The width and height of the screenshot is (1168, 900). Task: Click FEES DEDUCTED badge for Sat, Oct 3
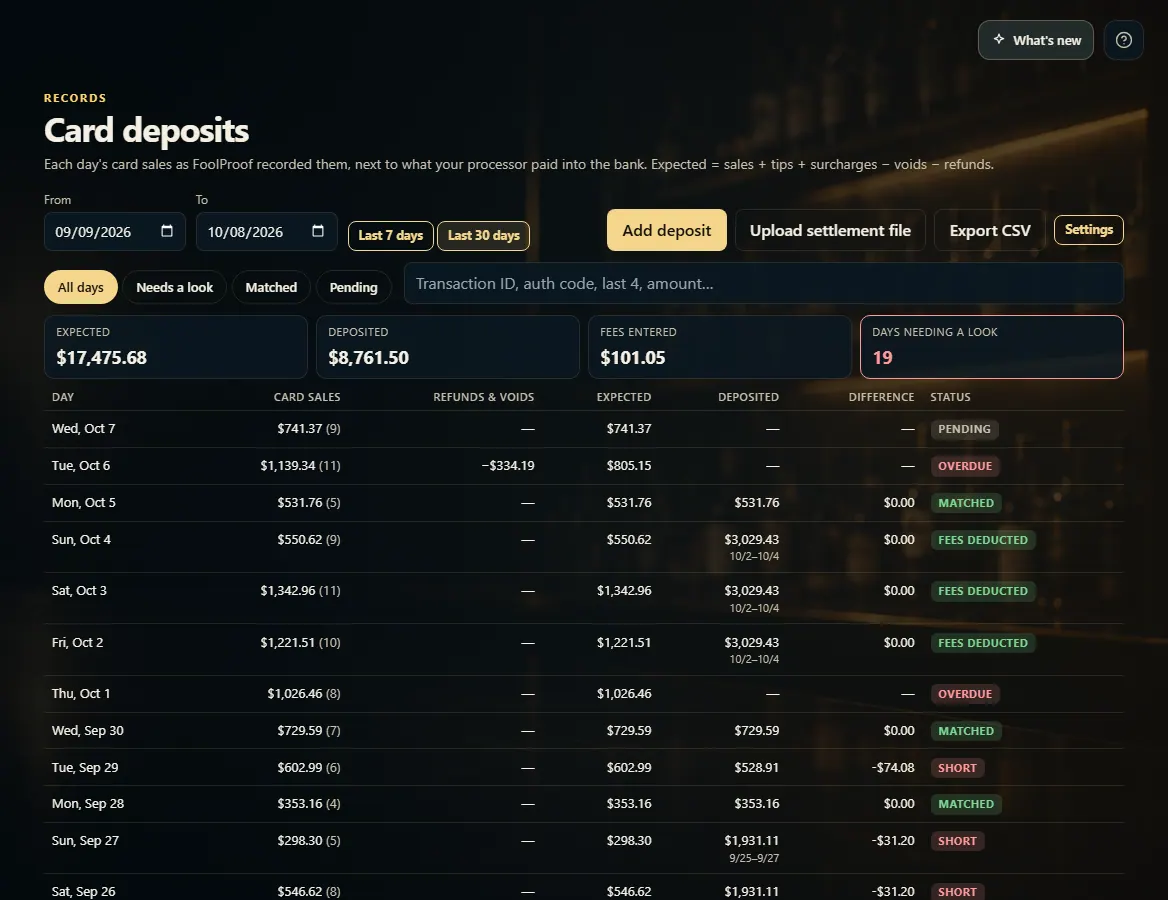[x=983, y=591]
